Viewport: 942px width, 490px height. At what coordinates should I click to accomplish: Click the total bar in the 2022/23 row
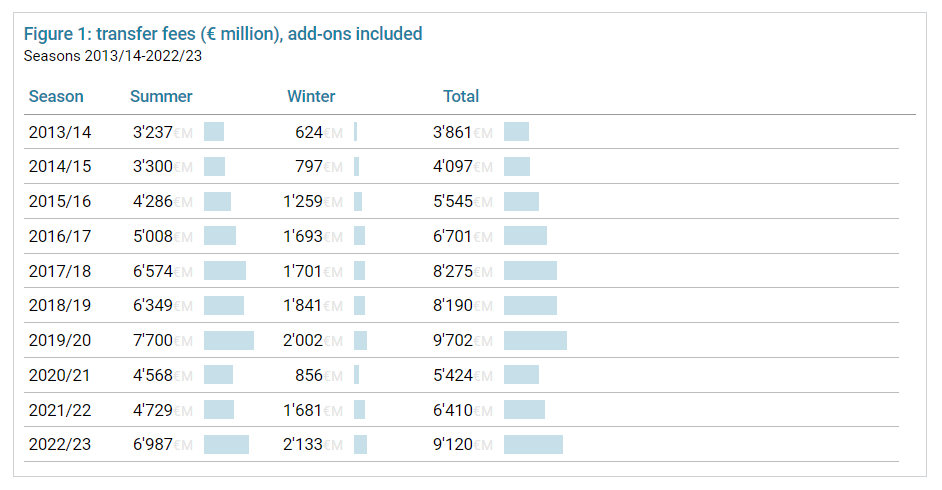coord(533,445)
